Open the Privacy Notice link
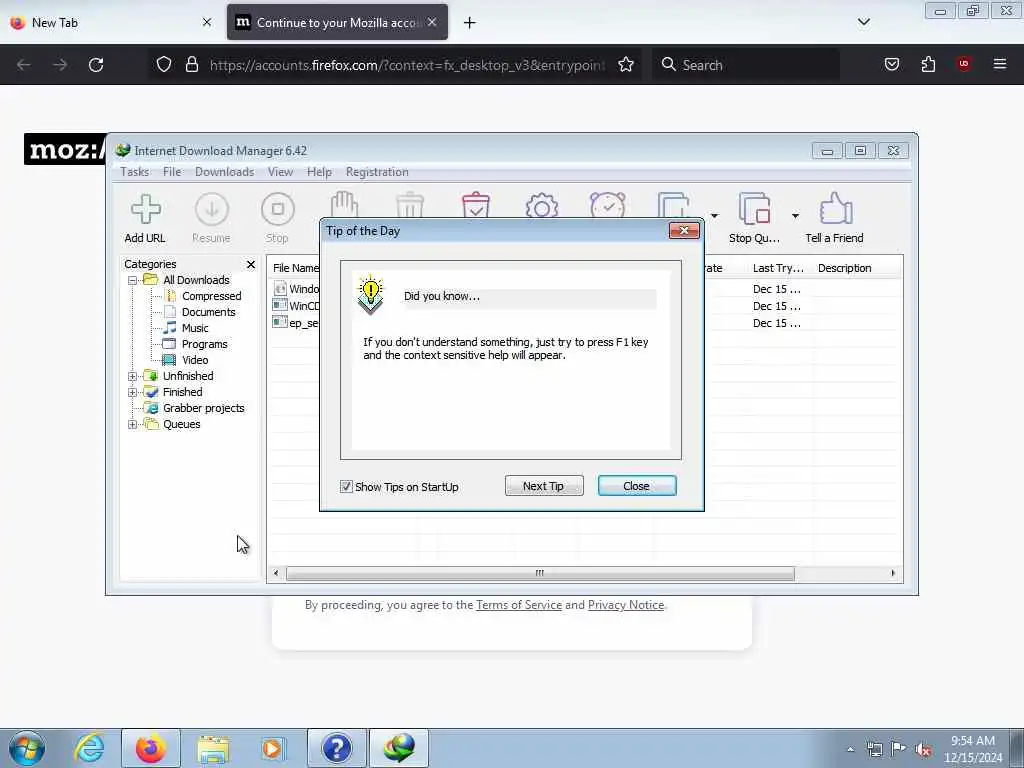The image size is (1024, 768). 626,605
